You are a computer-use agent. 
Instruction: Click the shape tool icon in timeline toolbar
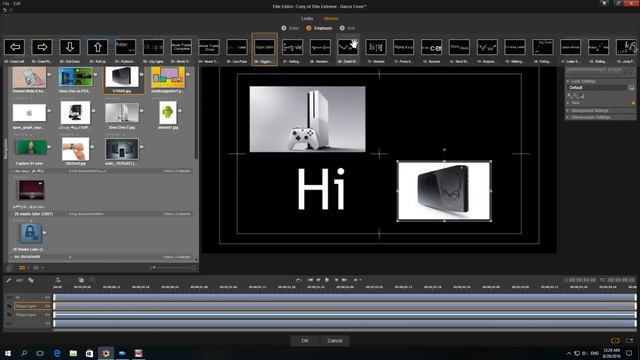(x=31, y=280)
